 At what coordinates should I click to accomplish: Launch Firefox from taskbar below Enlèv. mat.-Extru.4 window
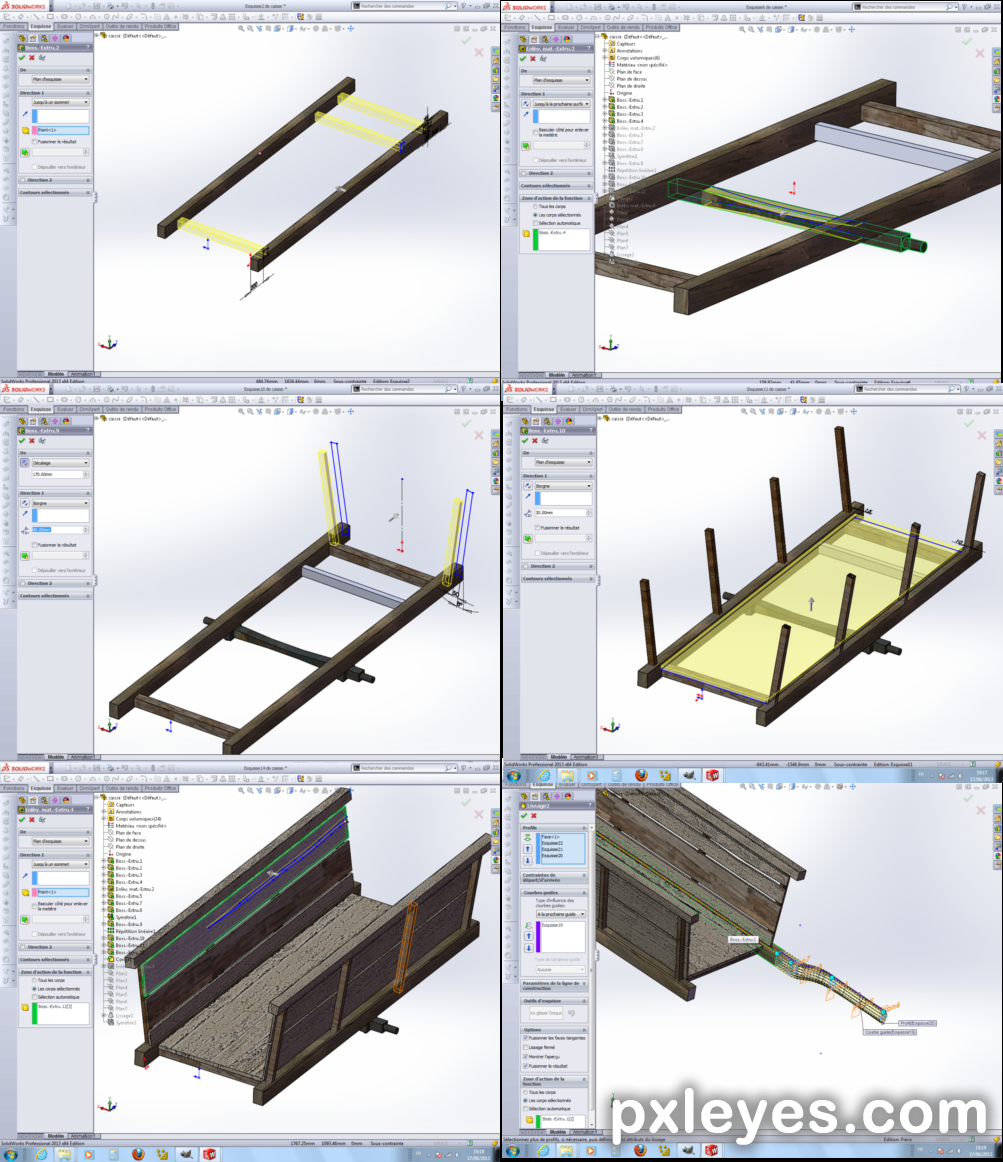[138, 1155]
